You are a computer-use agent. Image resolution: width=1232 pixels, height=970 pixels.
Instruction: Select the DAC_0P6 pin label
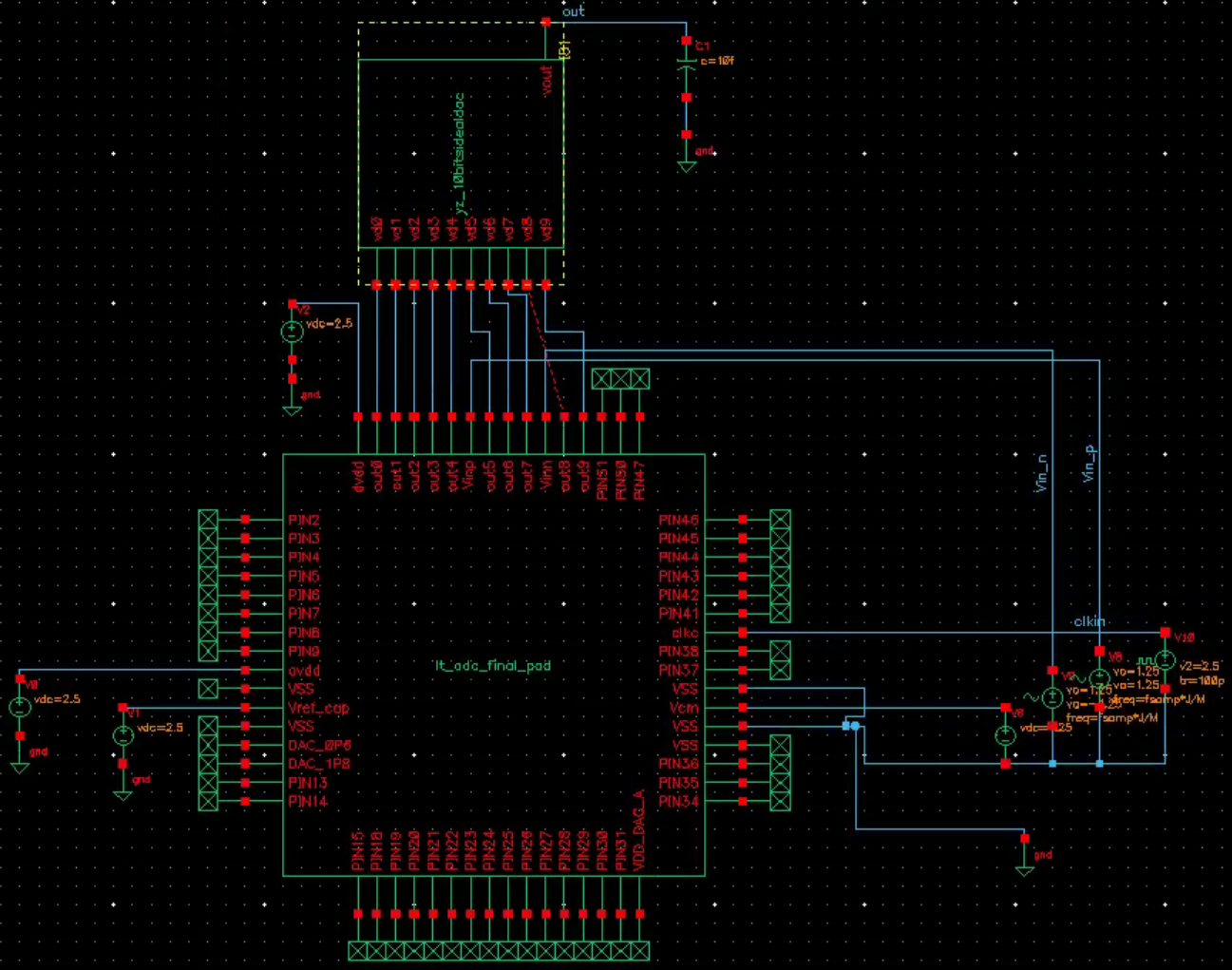pos(319,746)
